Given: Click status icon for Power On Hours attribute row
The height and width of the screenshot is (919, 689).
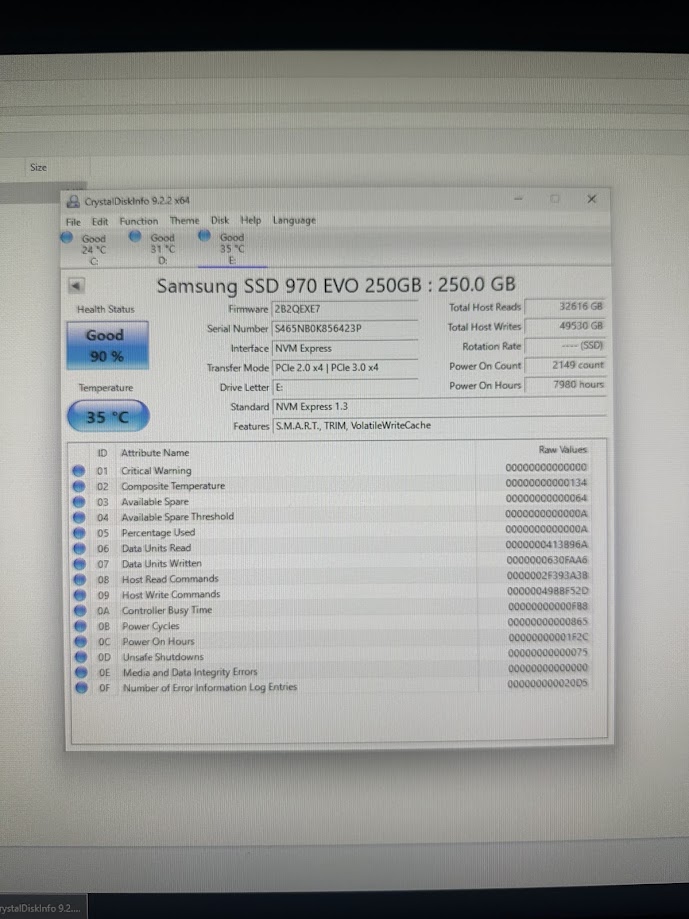Looking at the screenshot, I should (81, 642).
